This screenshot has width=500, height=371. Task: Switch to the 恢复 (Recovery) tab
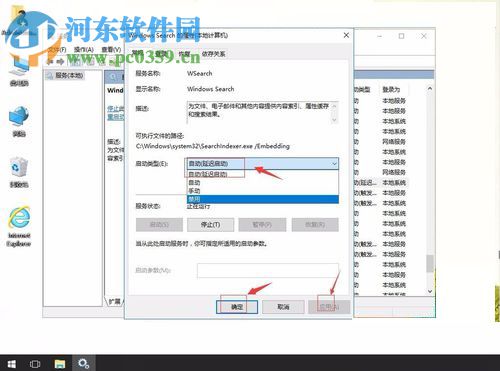[x=184, y=54]
